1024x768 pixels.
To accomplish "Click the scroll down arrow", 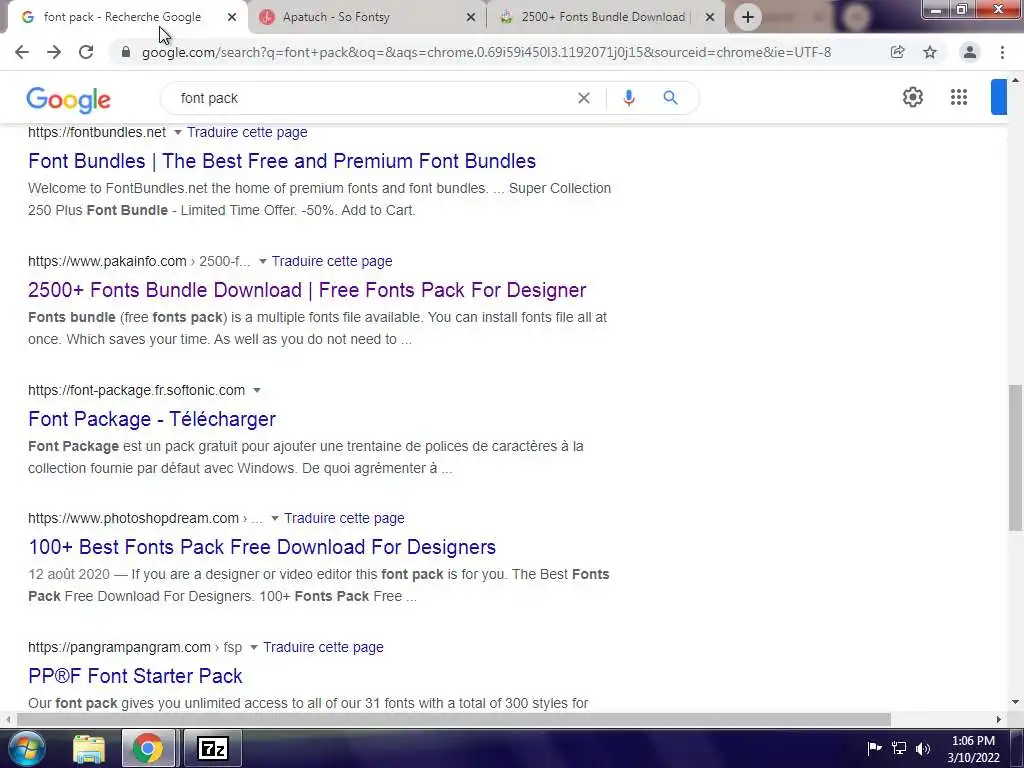I will click(x=1015, y=702).
